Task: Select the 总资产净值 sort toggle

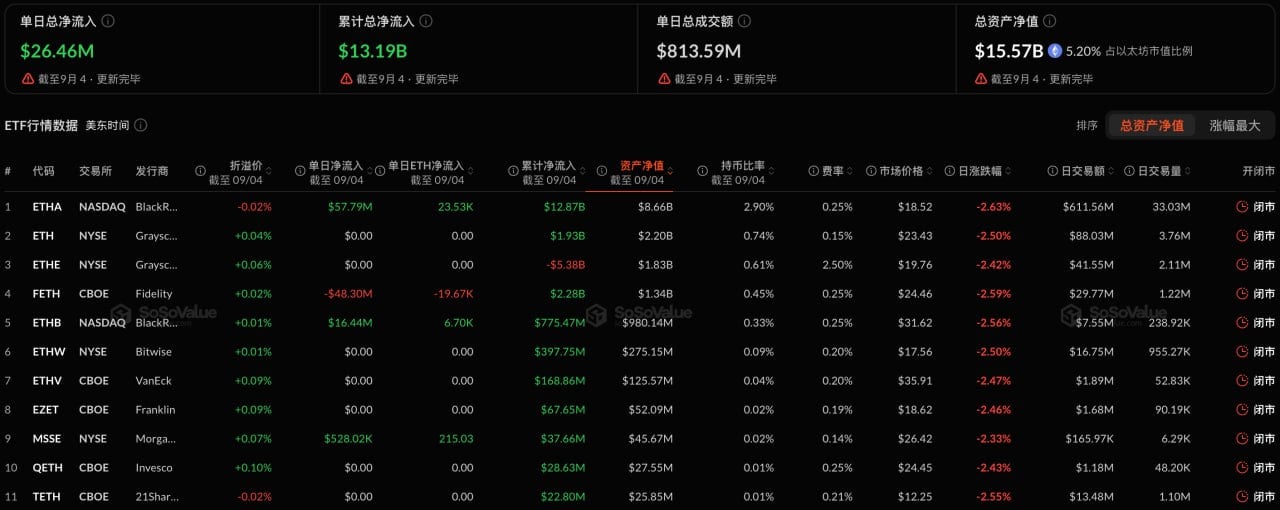Action: (x=1151, y=125)
